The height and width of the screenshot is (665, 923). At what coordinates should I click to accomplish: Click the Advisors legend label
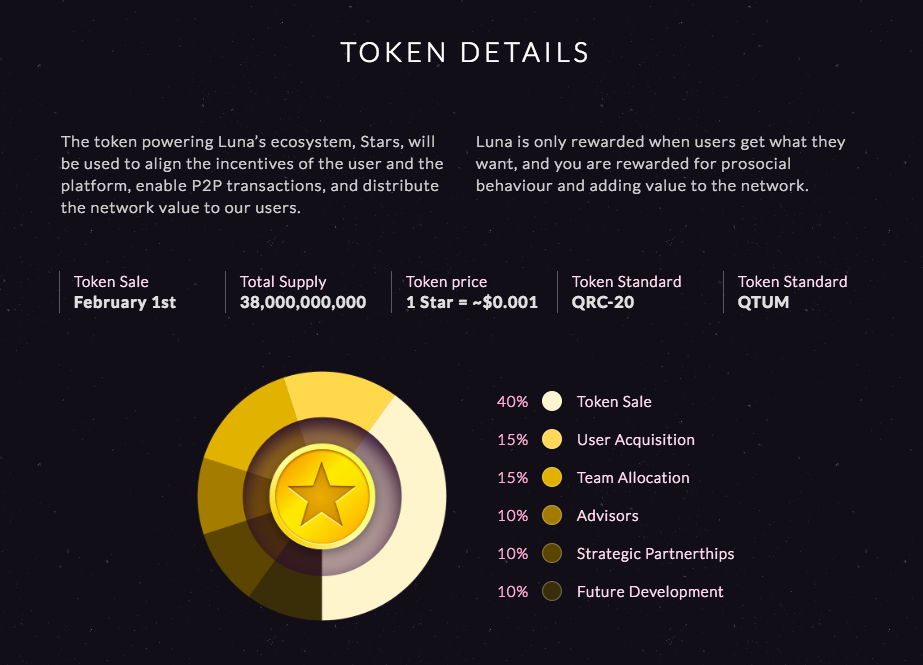(607, 516)
